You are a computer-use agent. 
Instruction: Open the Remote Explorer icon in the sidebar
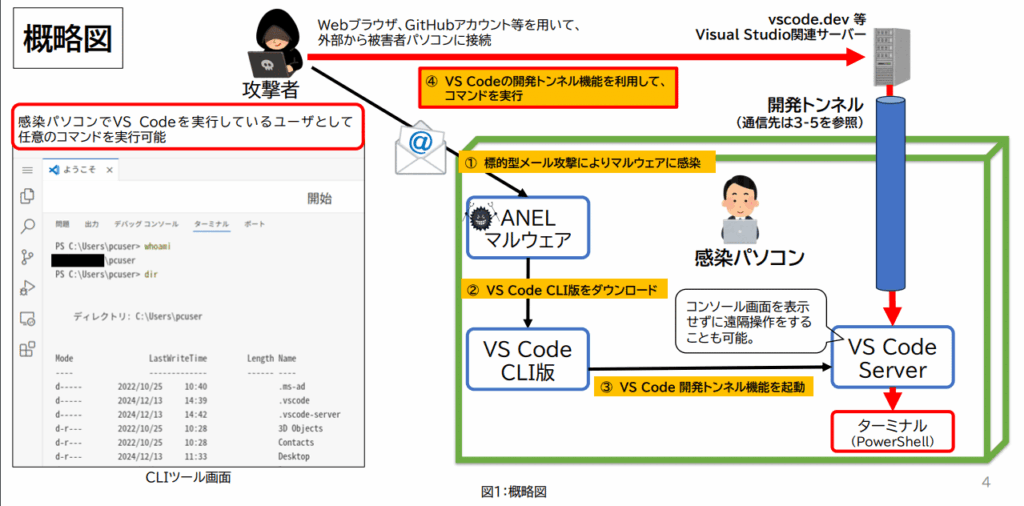(27, 319)
